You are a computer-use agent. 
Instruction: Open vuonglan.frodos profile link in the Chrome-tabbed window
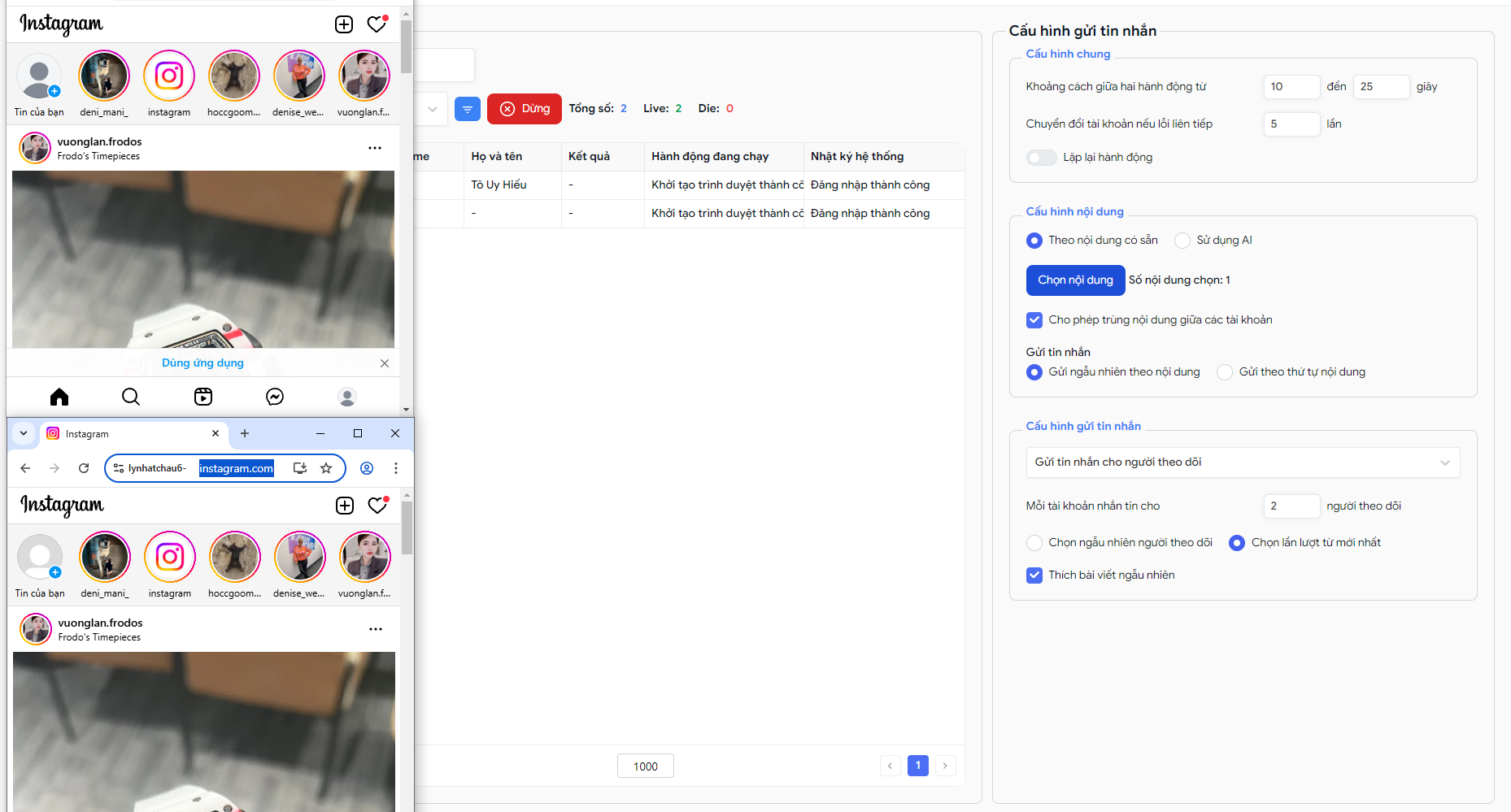pos(100,623)
